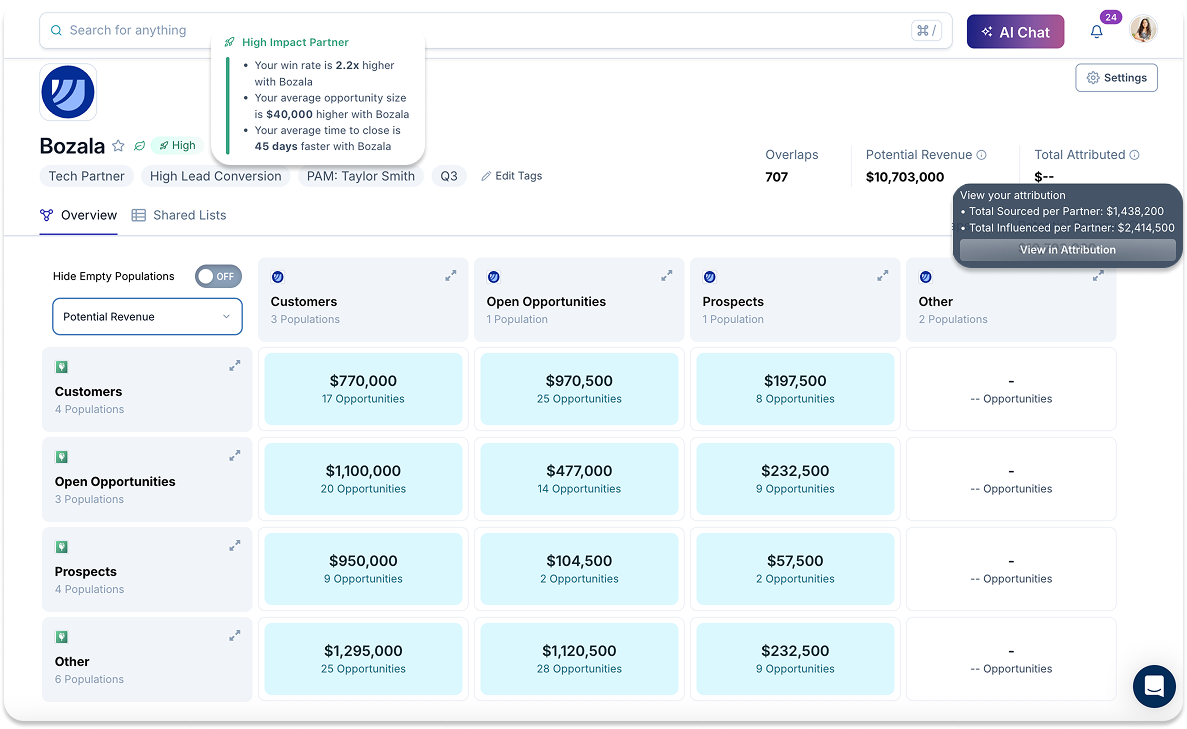The height and width of the screenshot is (729, 1187).
Task: Click Total Sourced per Partner line
Action: 1066,211
